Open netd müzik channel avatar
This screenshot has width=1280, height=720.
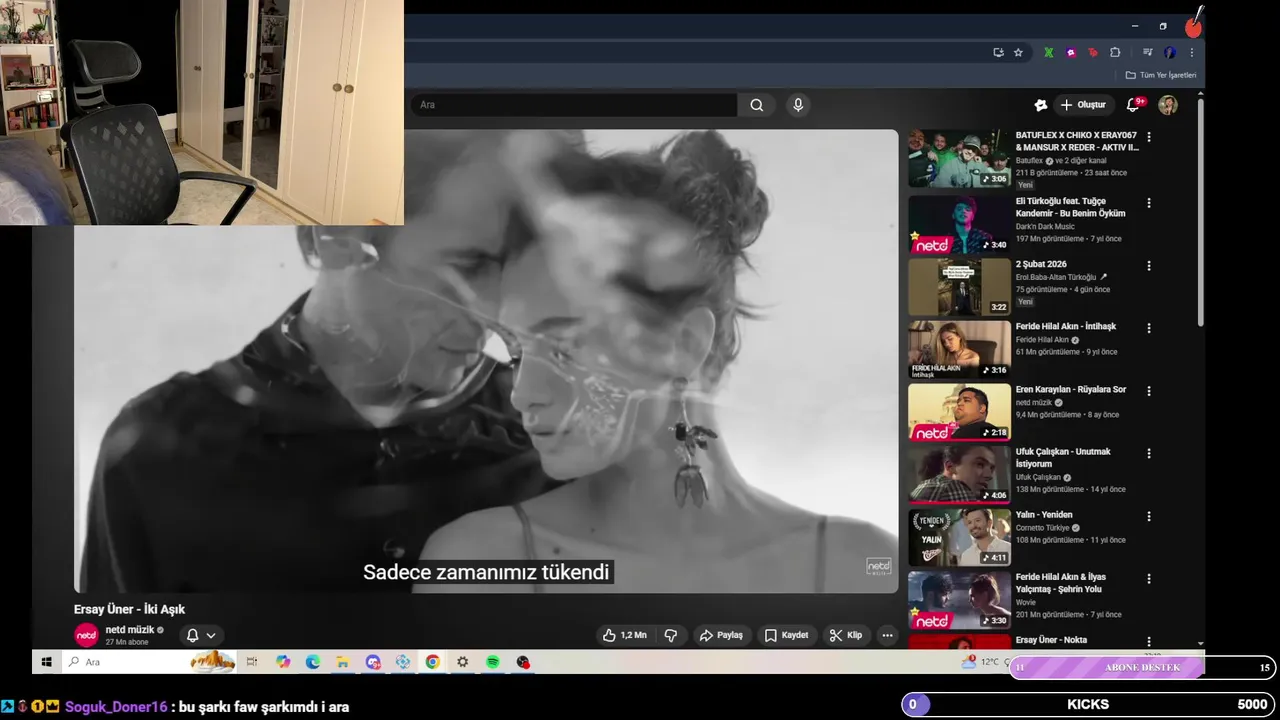(x=87, y=635)
